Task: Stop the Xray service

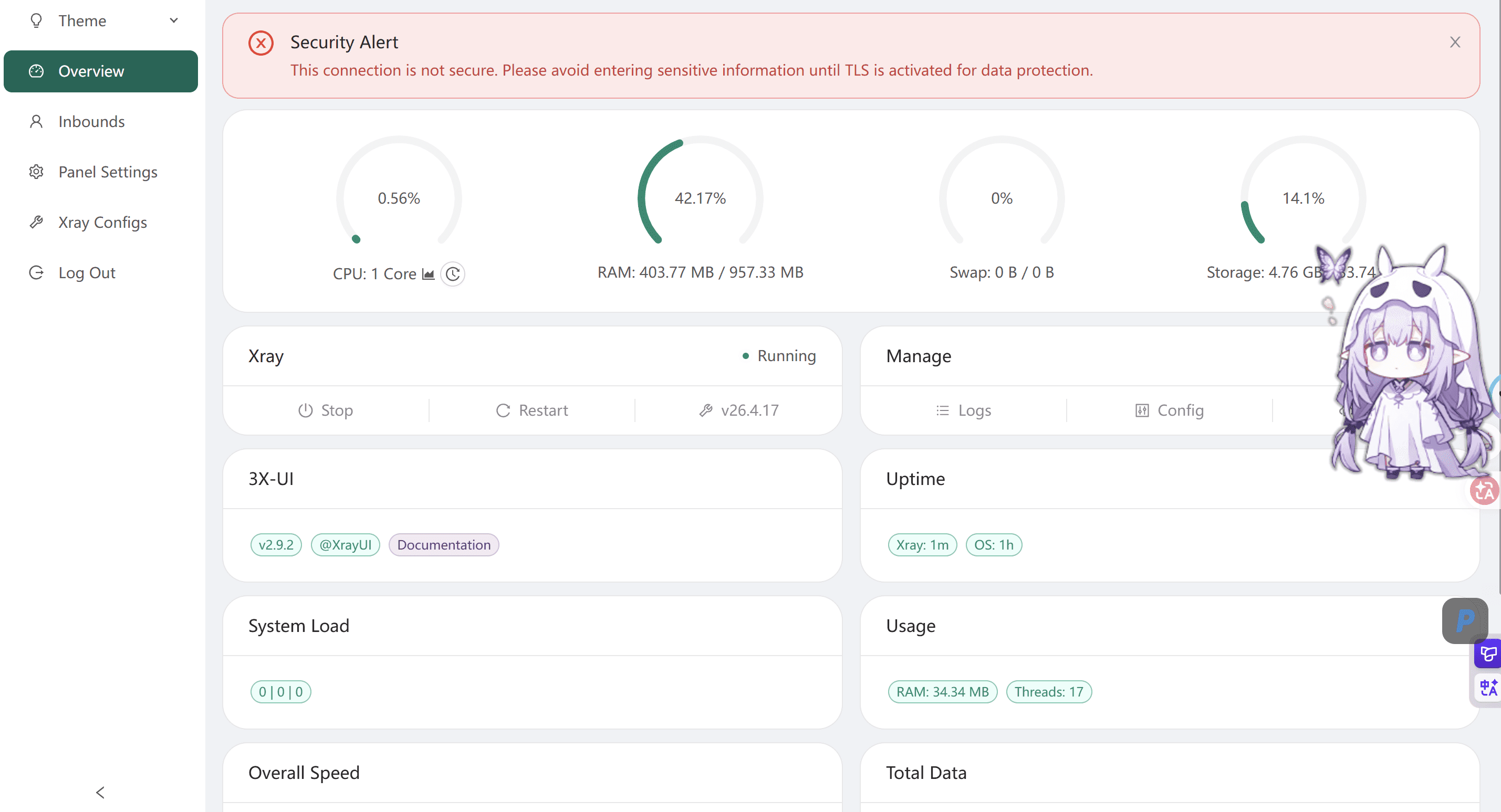Action: (326, 410)
